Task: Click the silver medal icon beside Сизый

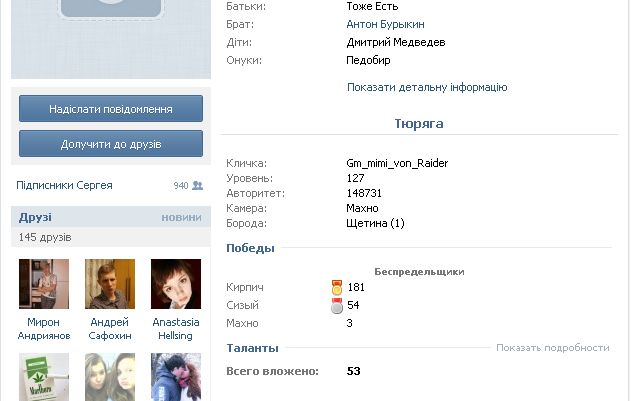Action: pos(337,305)
